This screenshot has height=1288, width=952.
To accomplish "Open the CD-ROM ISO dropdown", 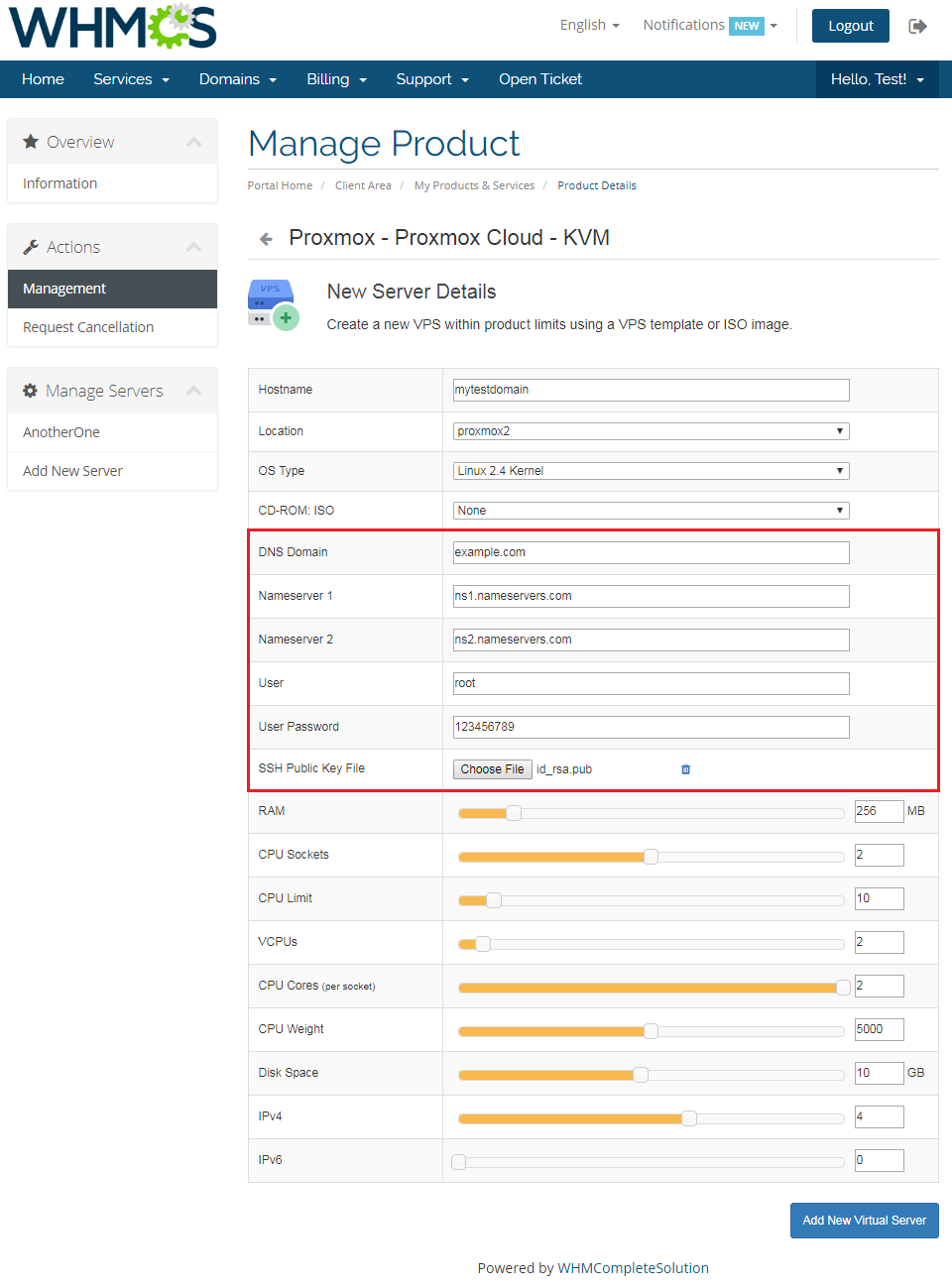I will pos(651,511).
